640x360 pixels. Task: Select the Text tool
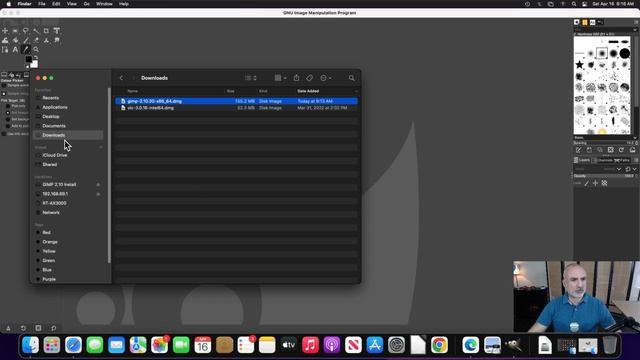coord(15,49)
